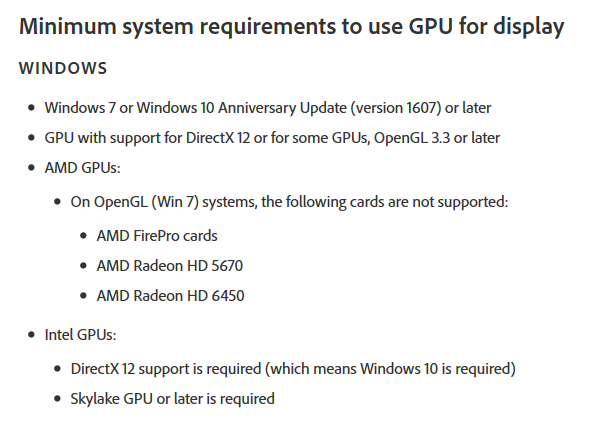Click the bullet before Windows 7 line

pos(33,107)
